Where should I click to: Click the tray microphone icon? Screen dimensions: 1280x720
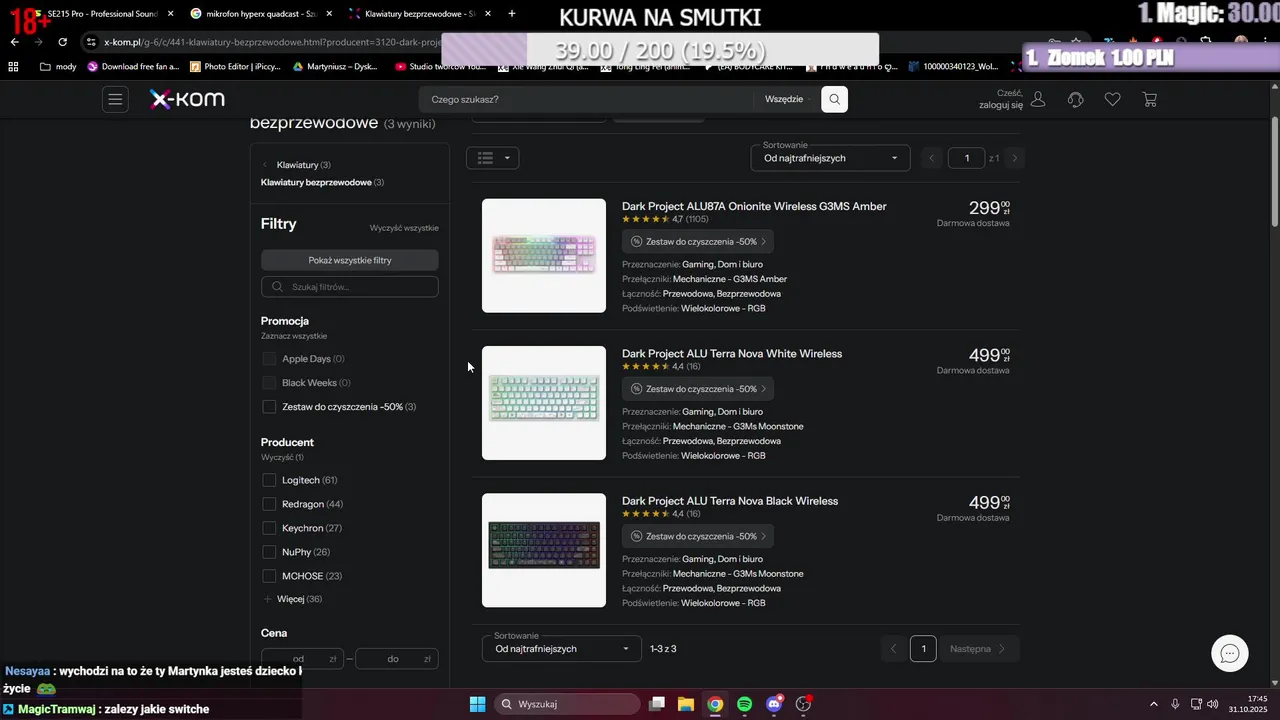[1175, 704]
